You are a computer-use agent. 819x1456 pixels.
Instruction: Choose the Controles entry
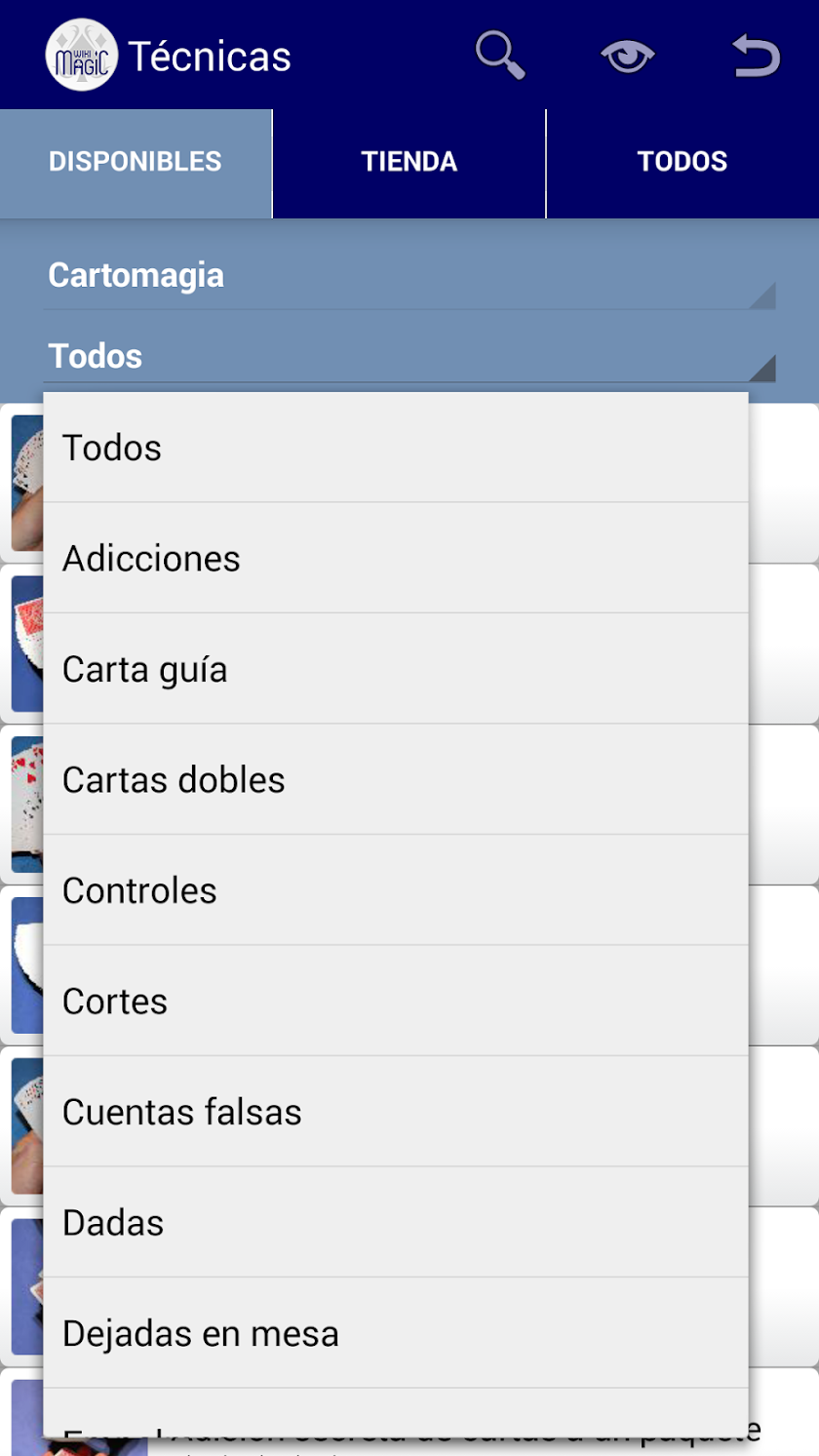(396, 890)
